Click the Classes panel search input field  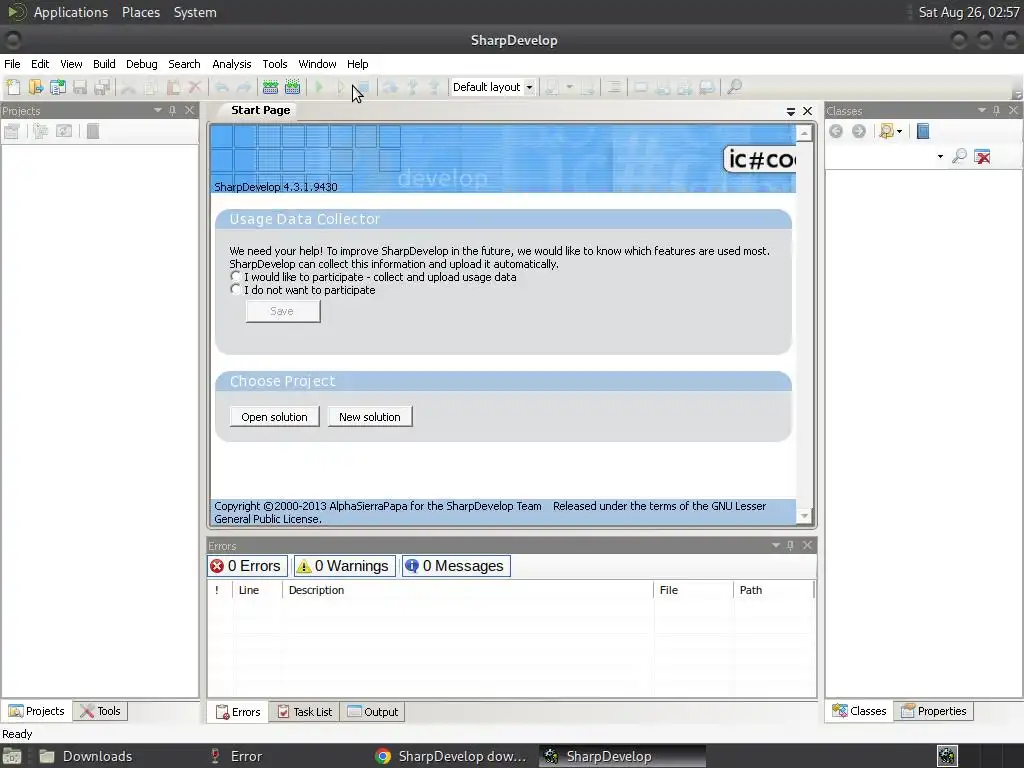tap(880, 156)
